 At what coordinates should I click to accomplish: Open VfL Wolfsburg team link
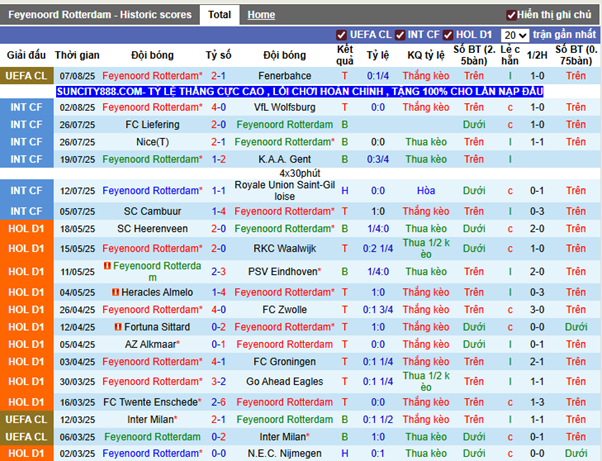pyautogui.click(x=284, y=107)
